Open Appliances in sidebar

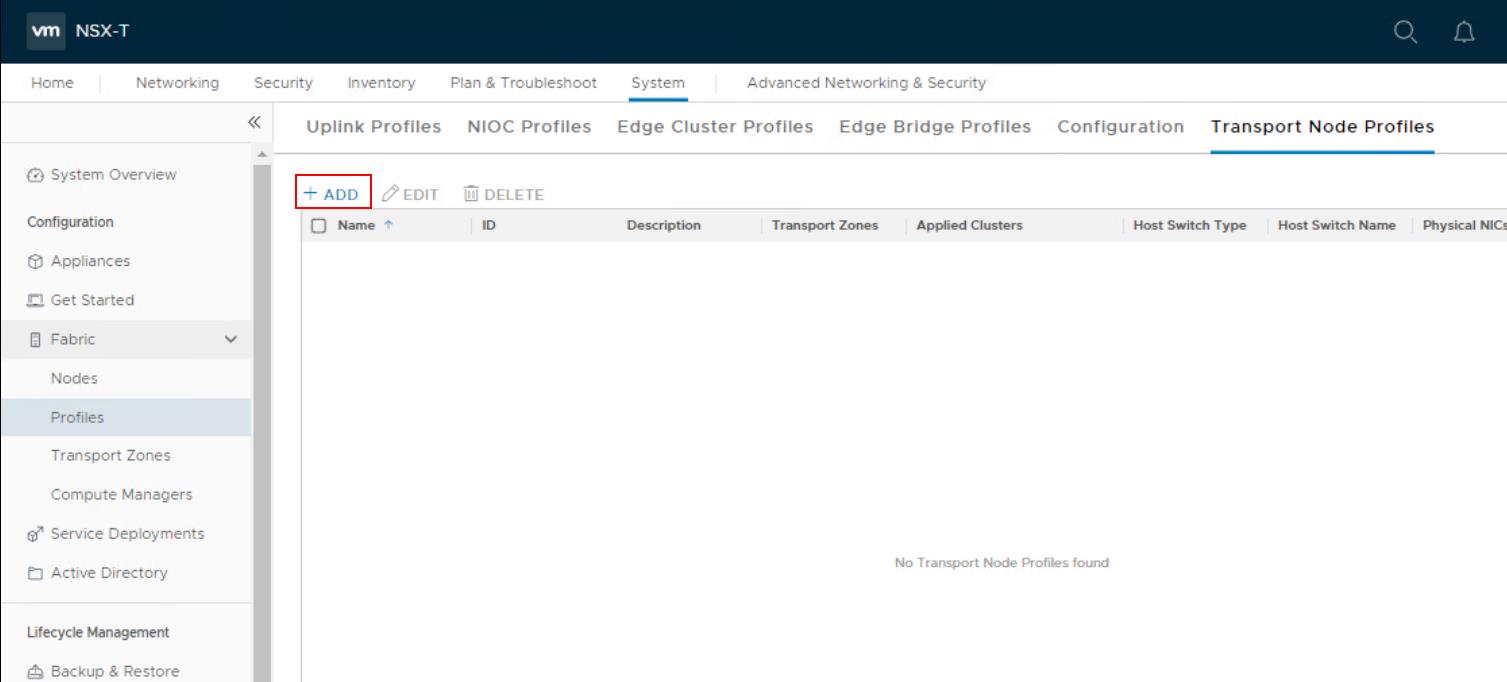coord(90,261)
